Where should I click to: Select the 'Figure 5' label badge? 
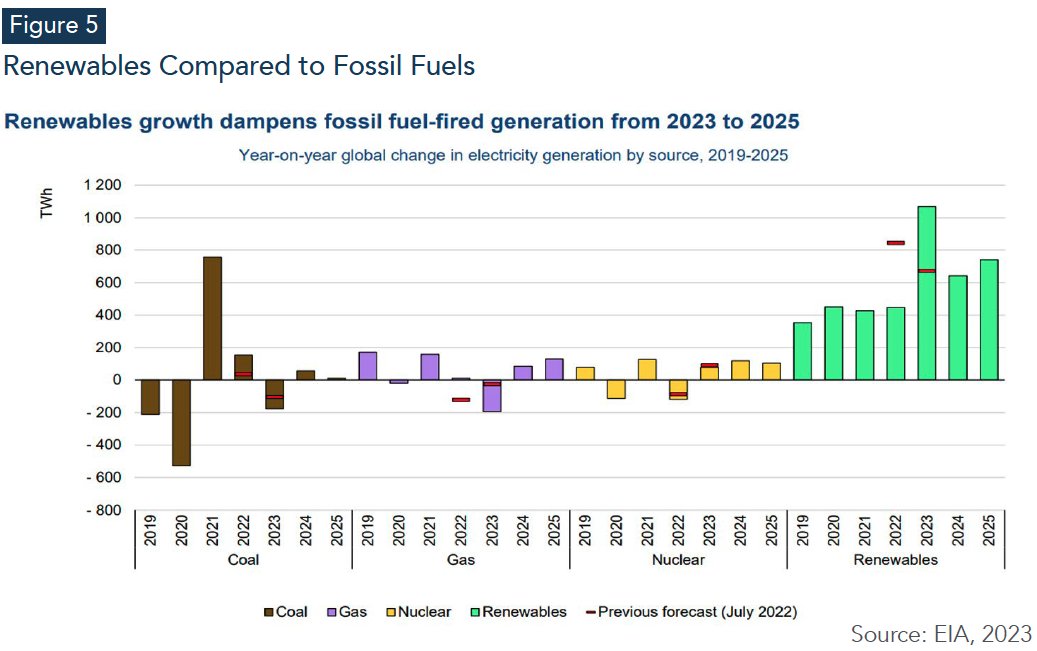(54, 25)
